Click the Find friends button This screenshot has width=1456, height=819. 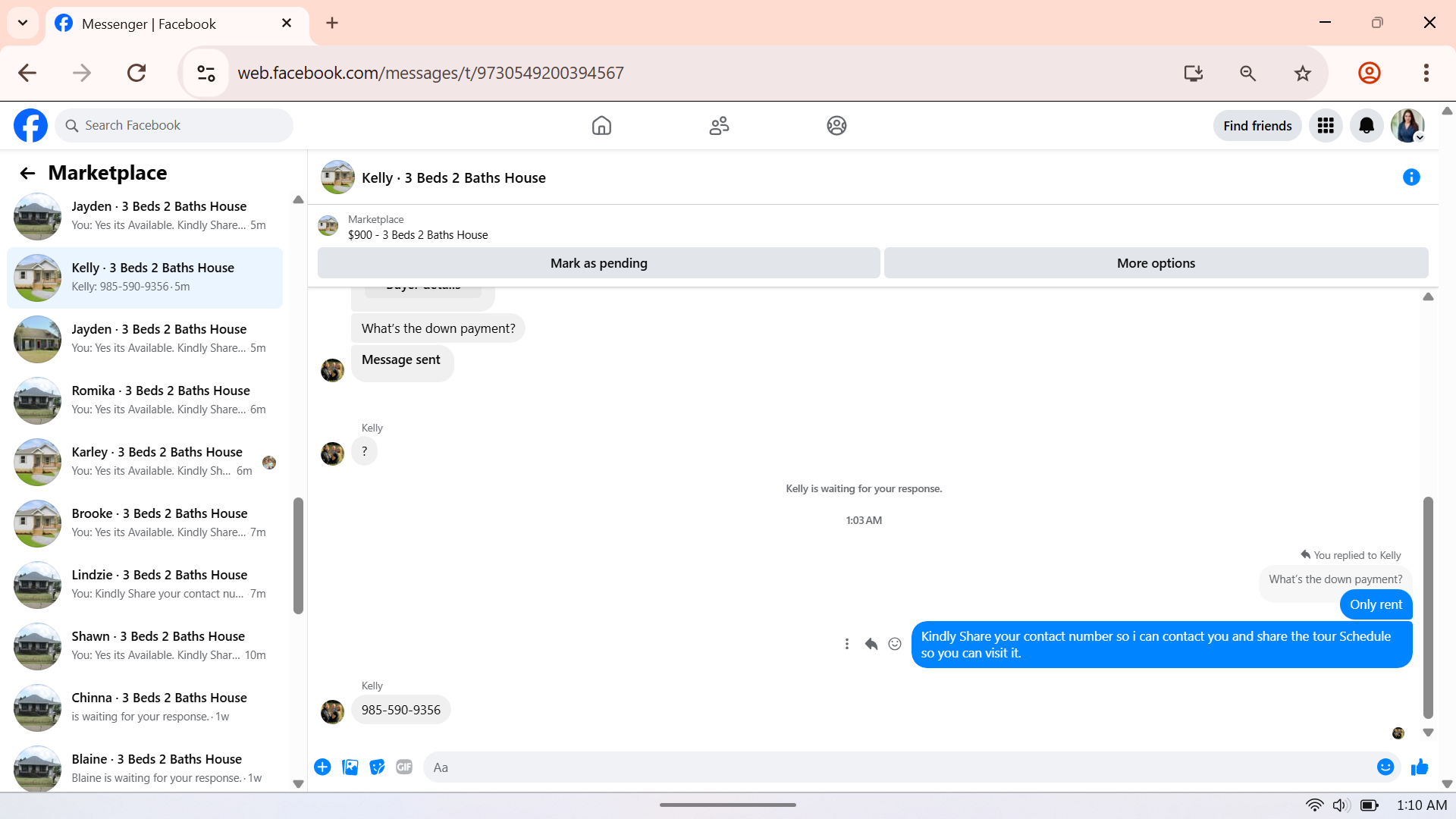[x=1257, y=126]
